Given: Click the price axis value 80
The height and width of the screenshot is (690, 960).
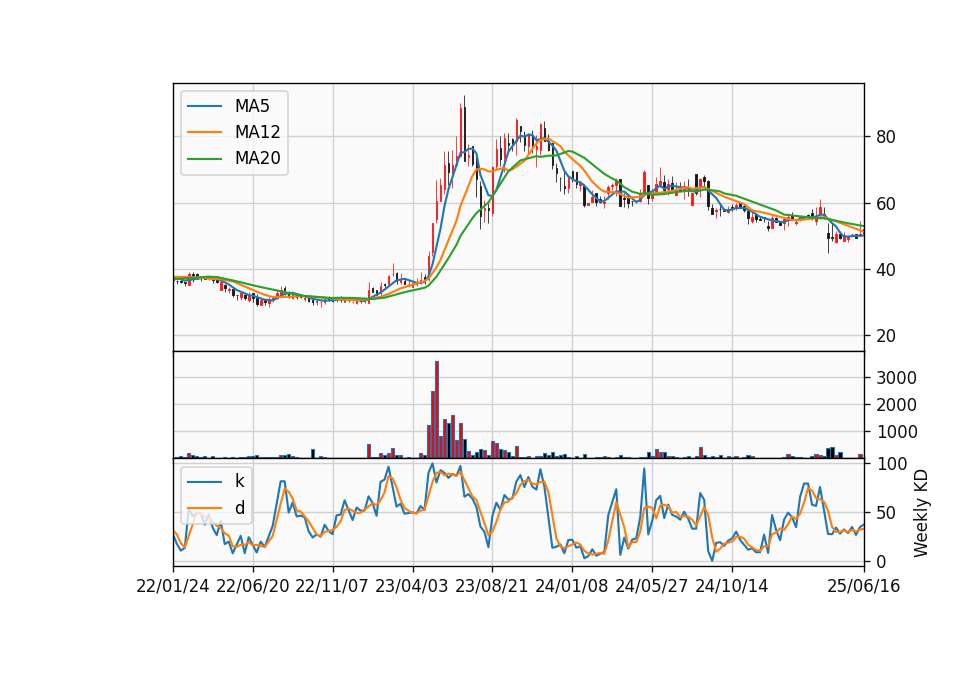Looking at the screenshot, I should pyautogui.click(x=886, y=137).
